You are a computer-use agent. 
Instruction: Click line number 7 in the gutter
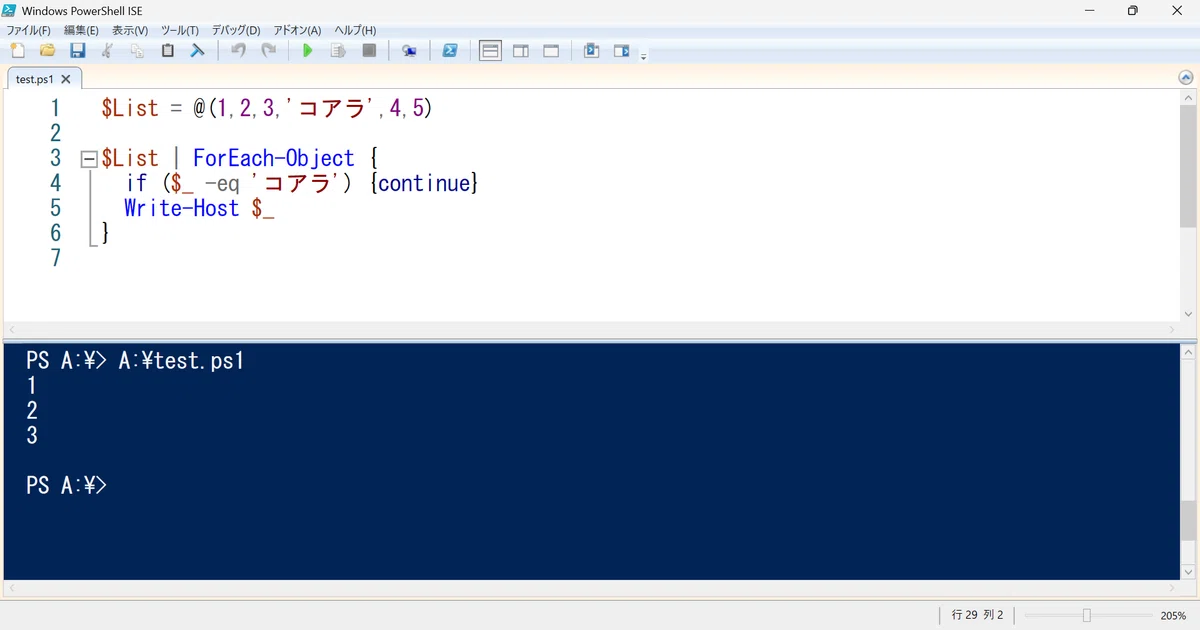tap(55, 258)
